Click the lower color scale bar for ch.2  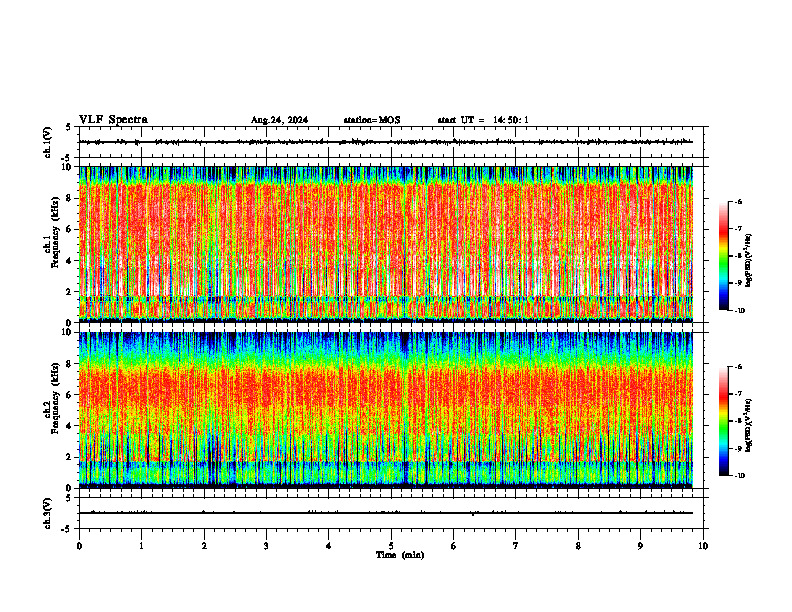pos(723,421)
